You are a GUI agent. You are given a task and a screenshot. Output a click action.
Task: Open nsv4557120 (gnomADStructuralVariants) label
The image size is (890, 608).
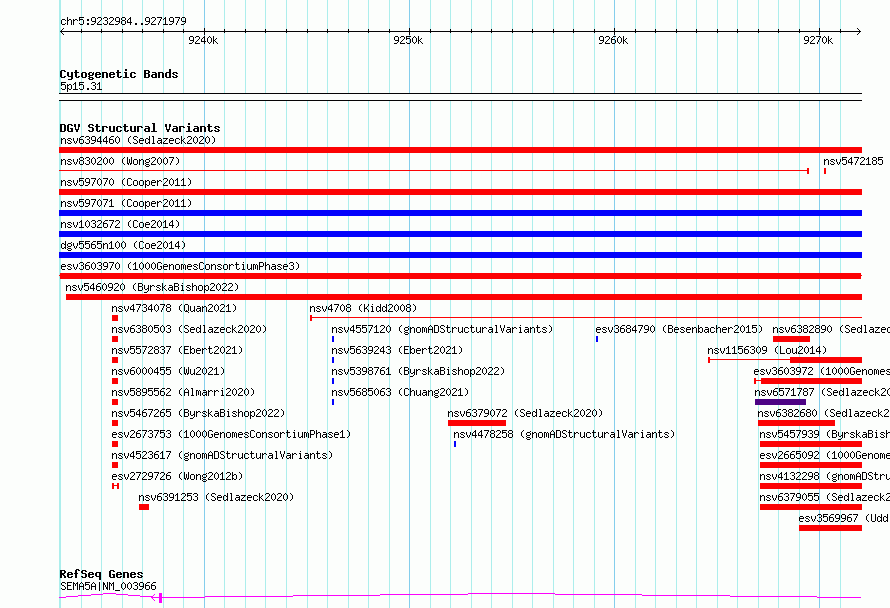click(x=442, y=329)
